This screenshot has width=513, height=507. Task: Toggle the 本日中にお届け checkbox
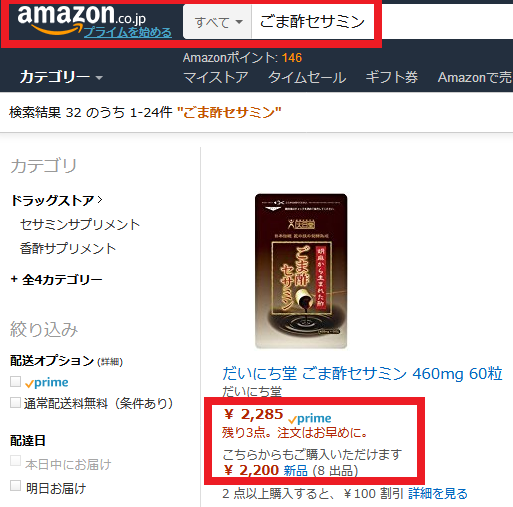[x=15, y=461]
